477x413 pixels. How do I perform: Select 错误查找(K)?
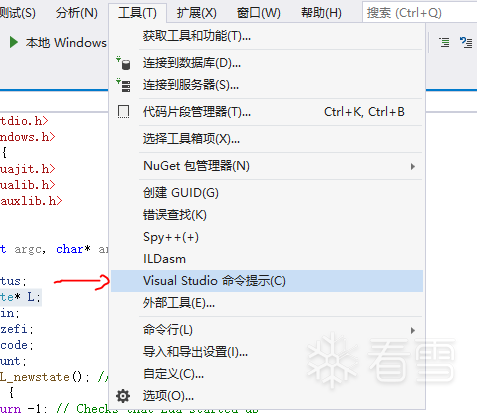coord(267,215)
